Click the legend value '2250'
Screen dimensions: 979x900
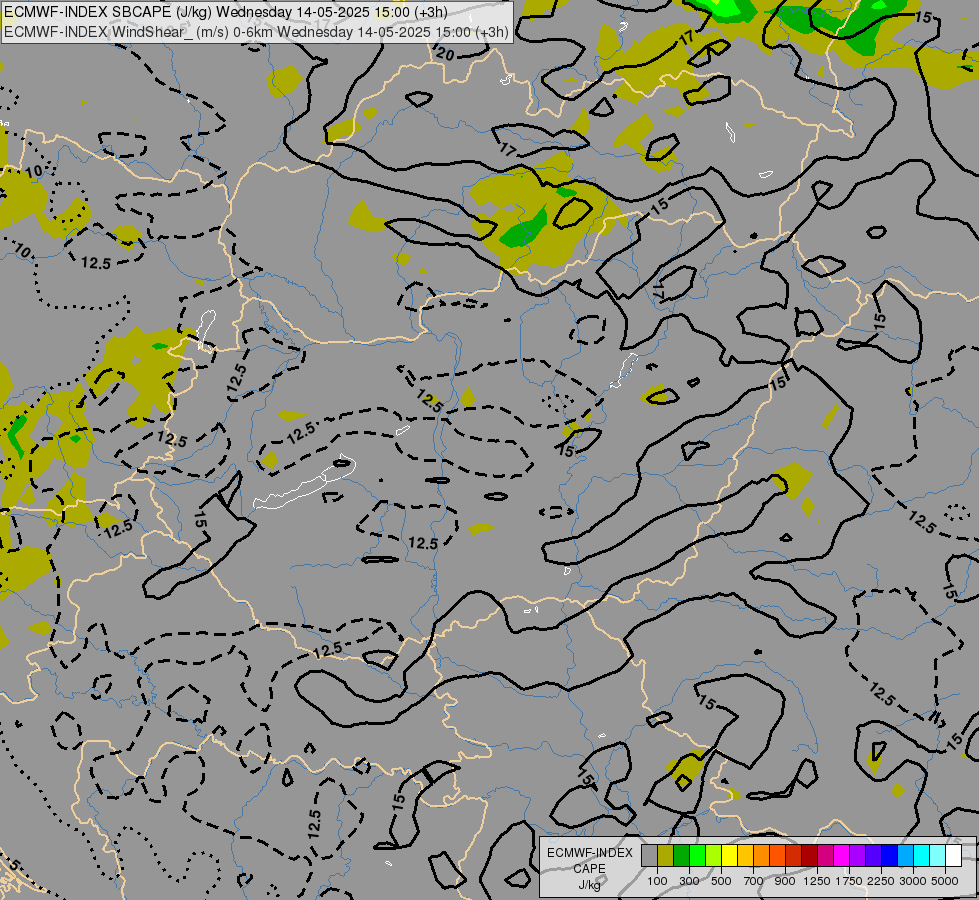coord(881,881)
